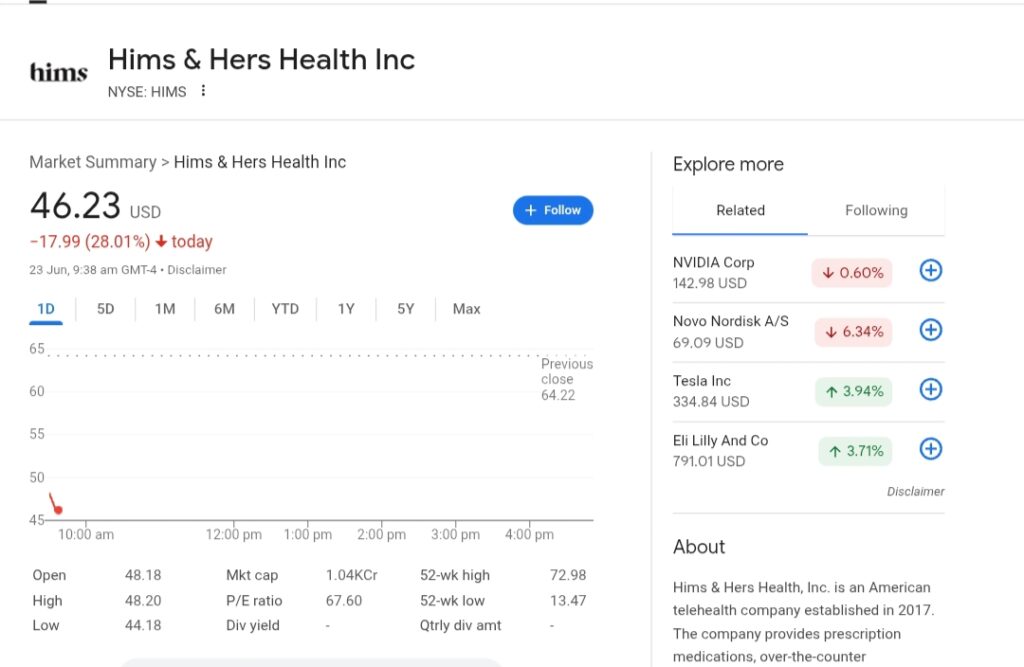Click the Previous close 64.22 label

click(x=567, y=380)
